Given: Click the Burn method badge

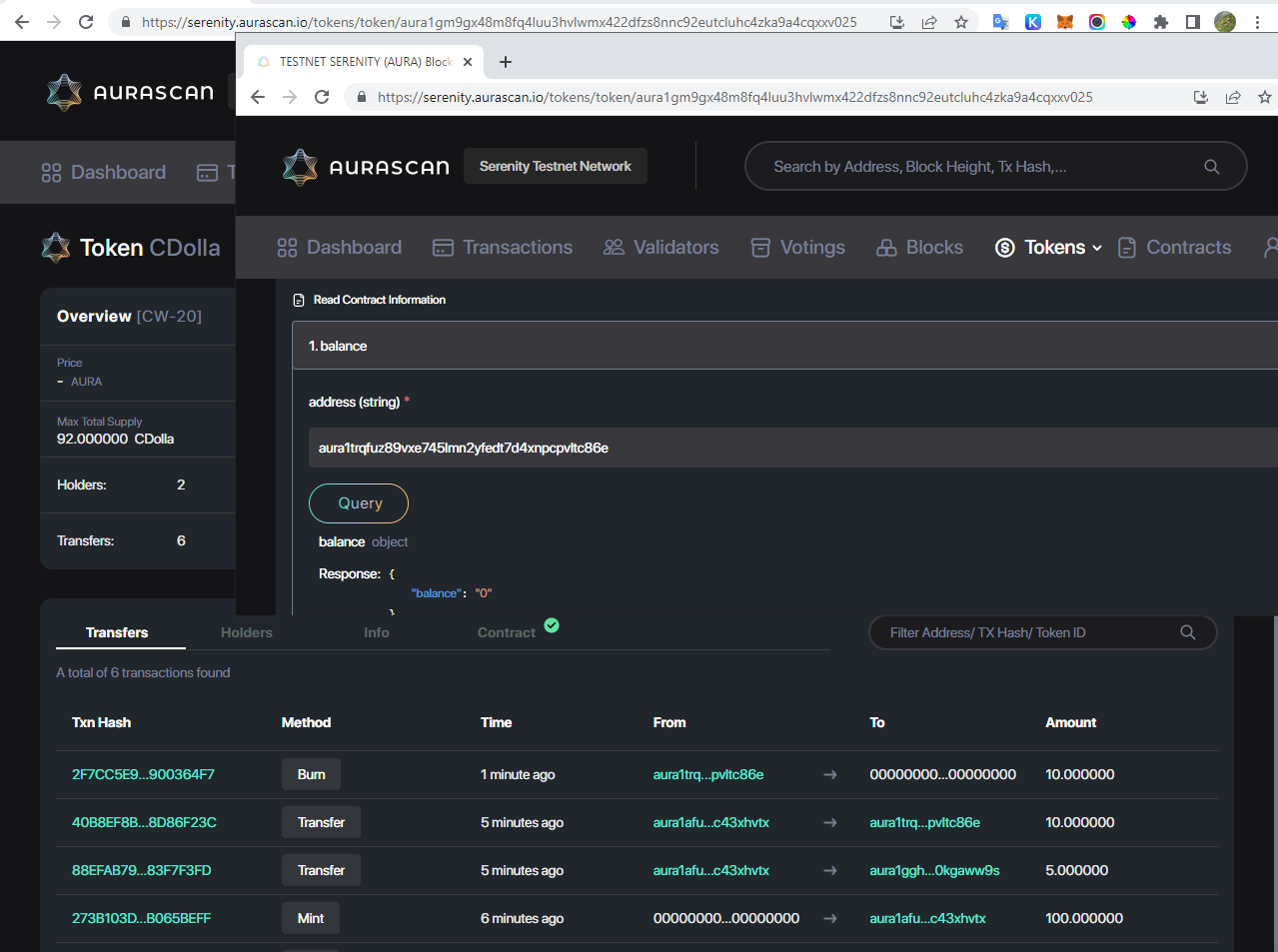Looking at the screenshot, I should pos(311,774).
